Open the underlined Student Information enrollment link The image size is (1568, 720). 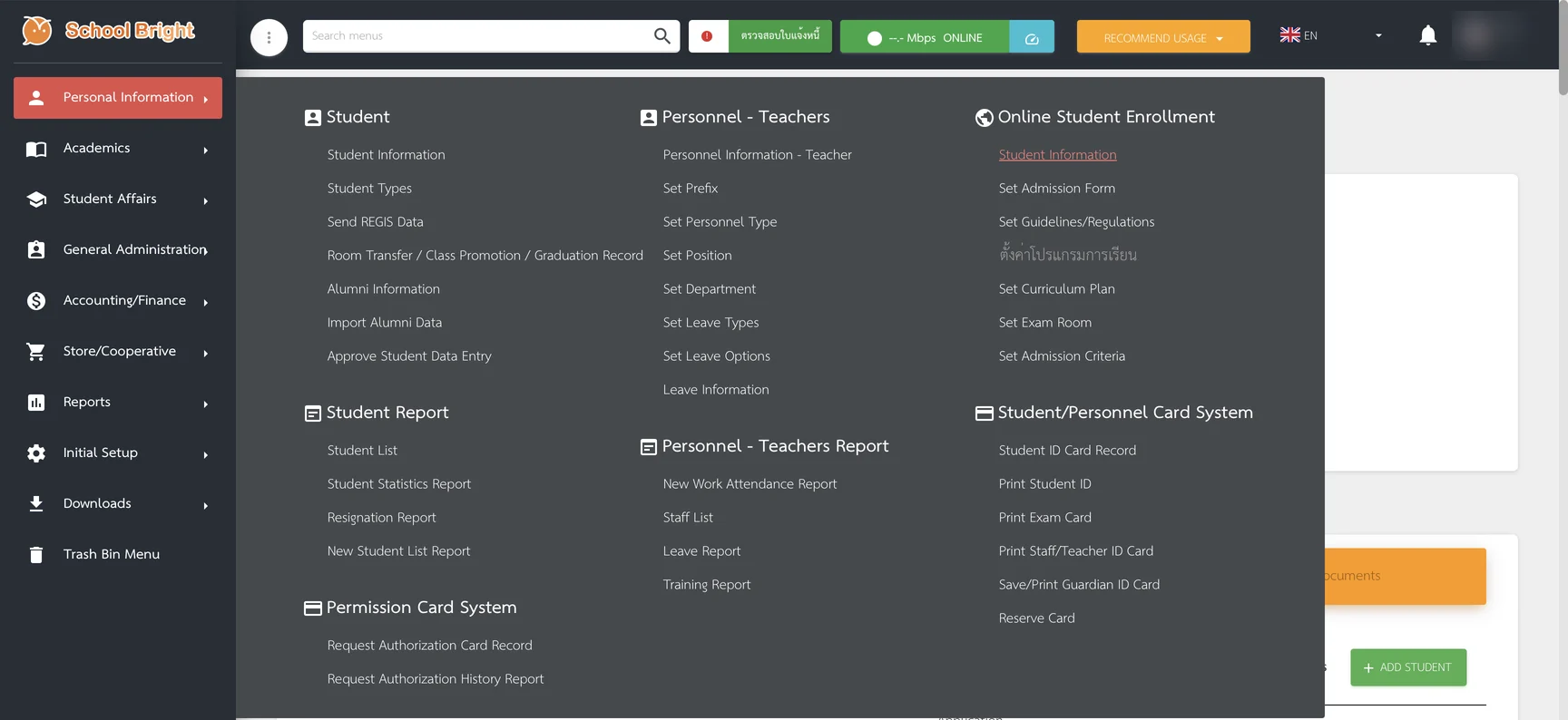(1057, 155)
